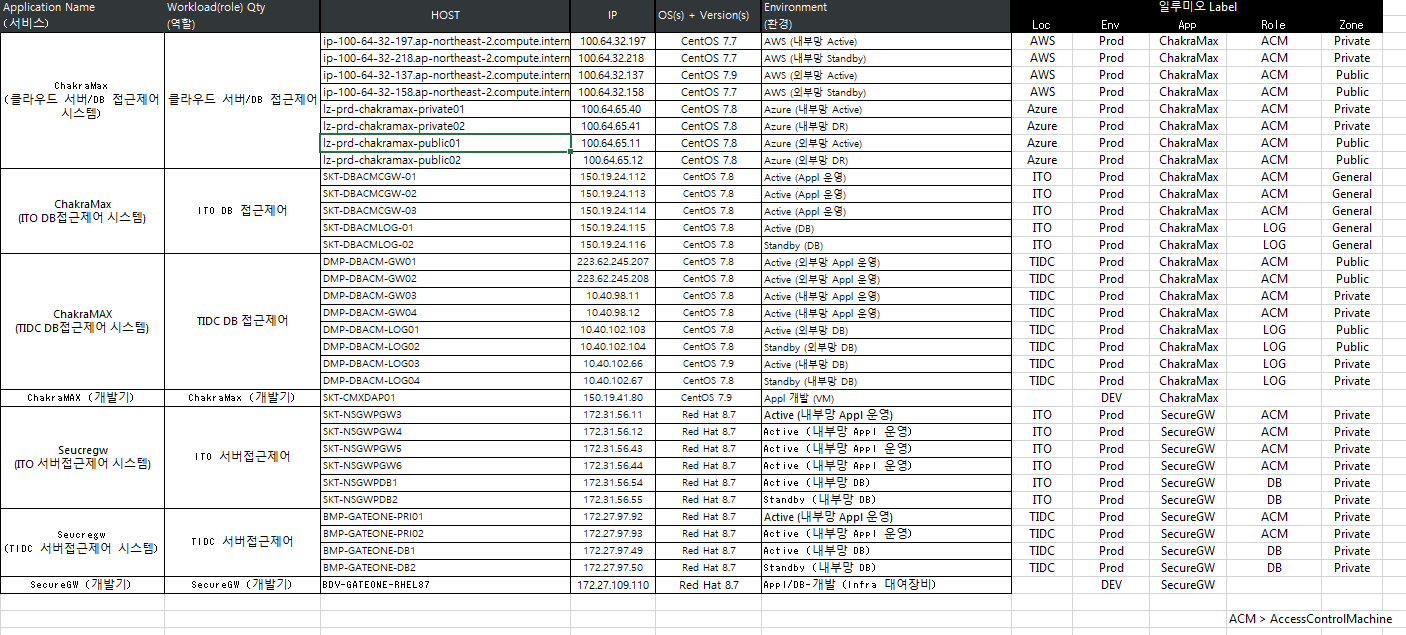Select merged cell '클라우드 서버/DB 접근제어'
Viewport: 1406px width, 635px height.
tap(242, 100)
